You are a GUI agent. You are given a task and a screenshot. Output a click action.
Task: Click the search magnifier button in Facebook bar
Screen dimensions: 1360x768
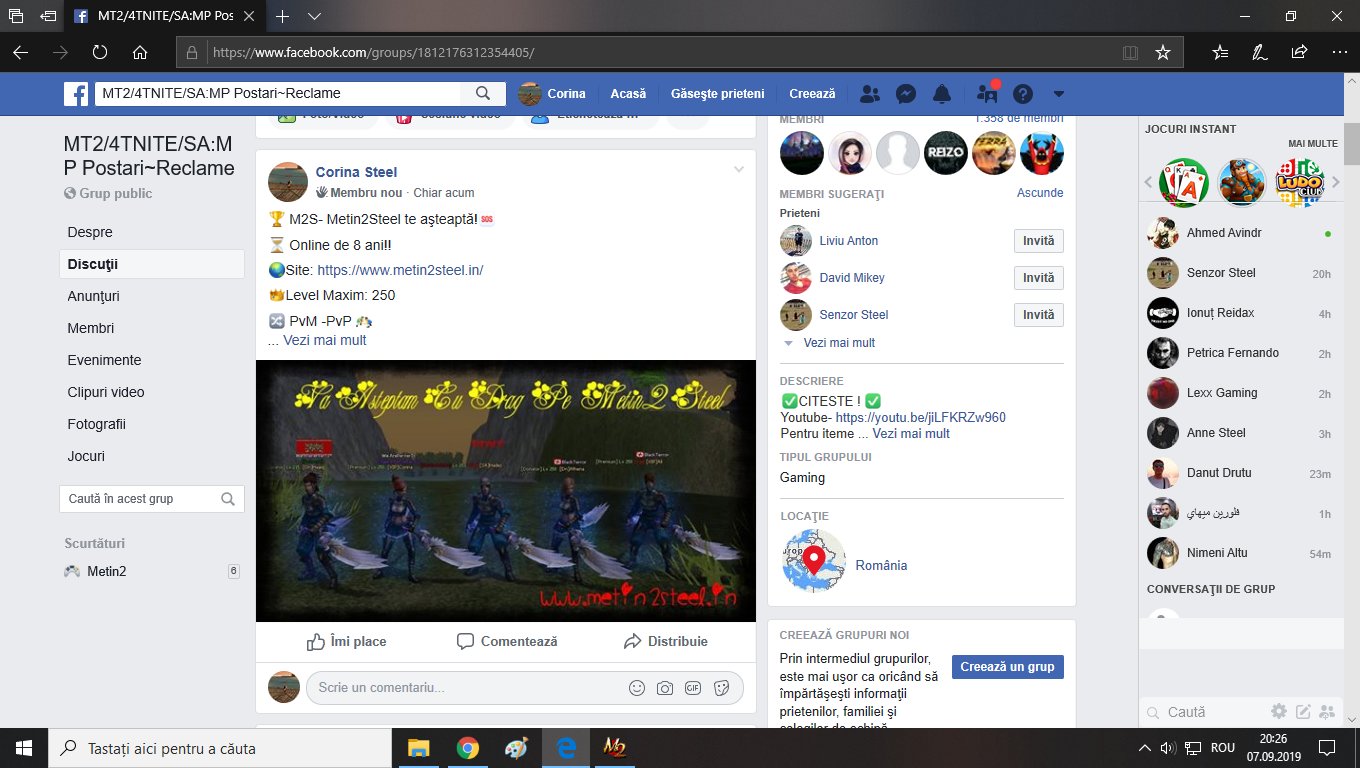pyautogui.click(x=483, y=94)
